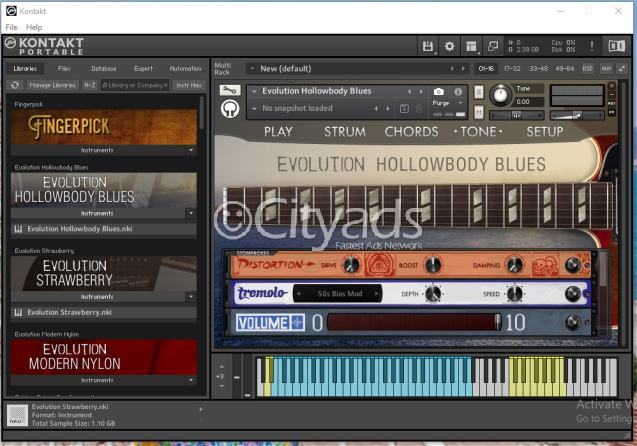Toggle the A-Z library sorting button
Screen dimensions: 637x446
(x=90, y=85)
